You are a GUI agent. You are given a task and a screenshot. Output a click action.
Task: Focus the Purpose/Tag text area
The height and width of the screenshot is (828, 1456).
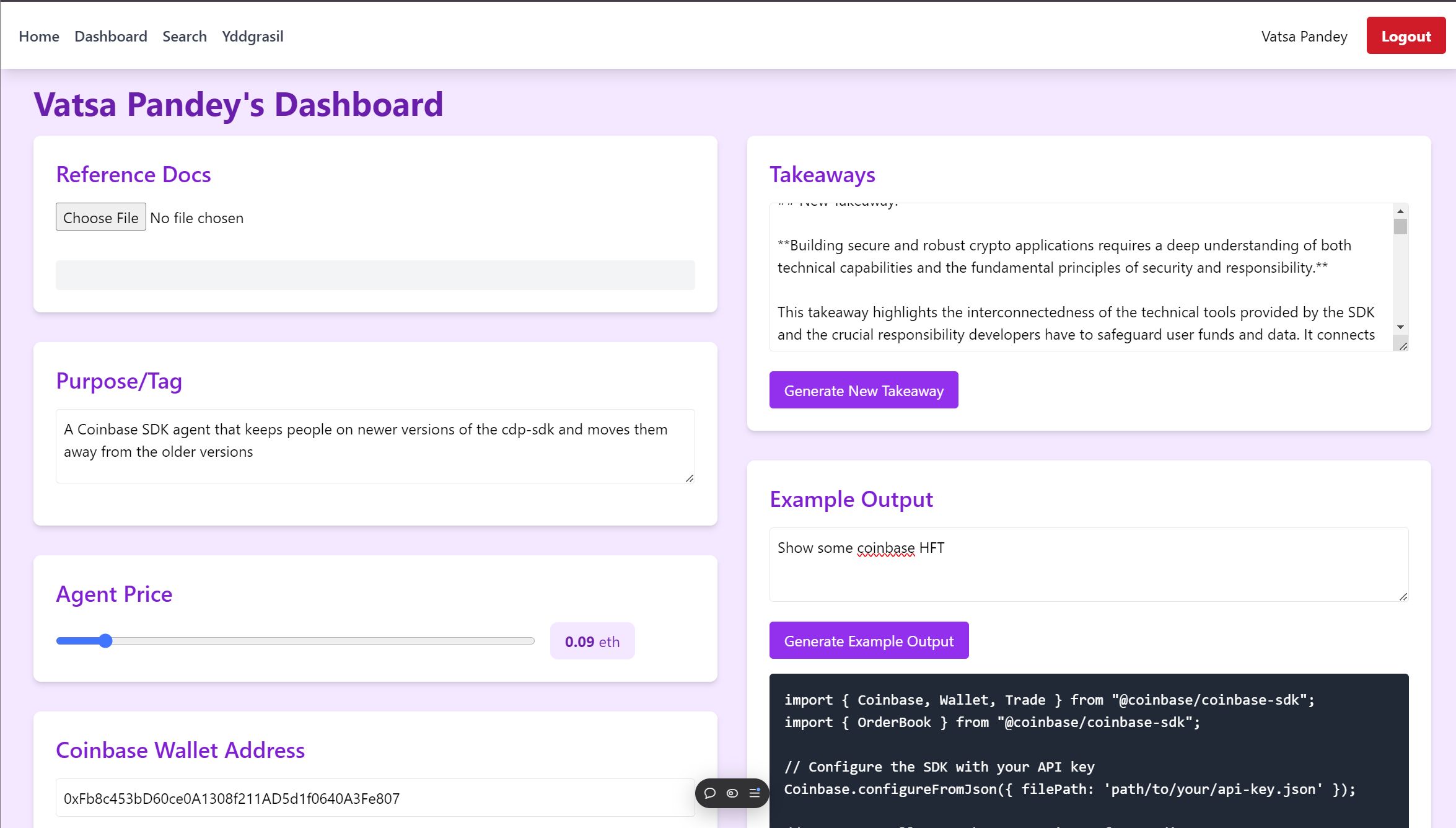point(375,446)
